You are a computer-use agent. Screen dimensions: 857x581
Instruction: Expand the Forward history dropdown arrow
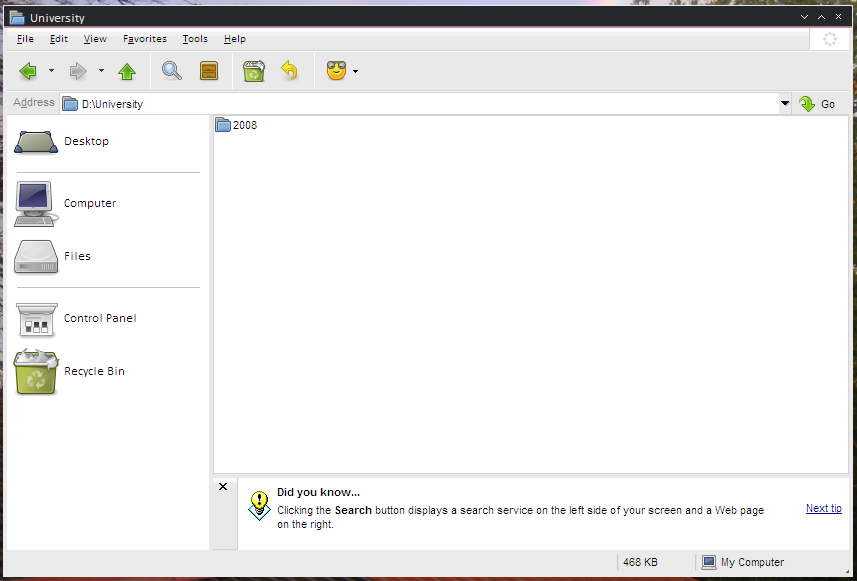[101, 71]
